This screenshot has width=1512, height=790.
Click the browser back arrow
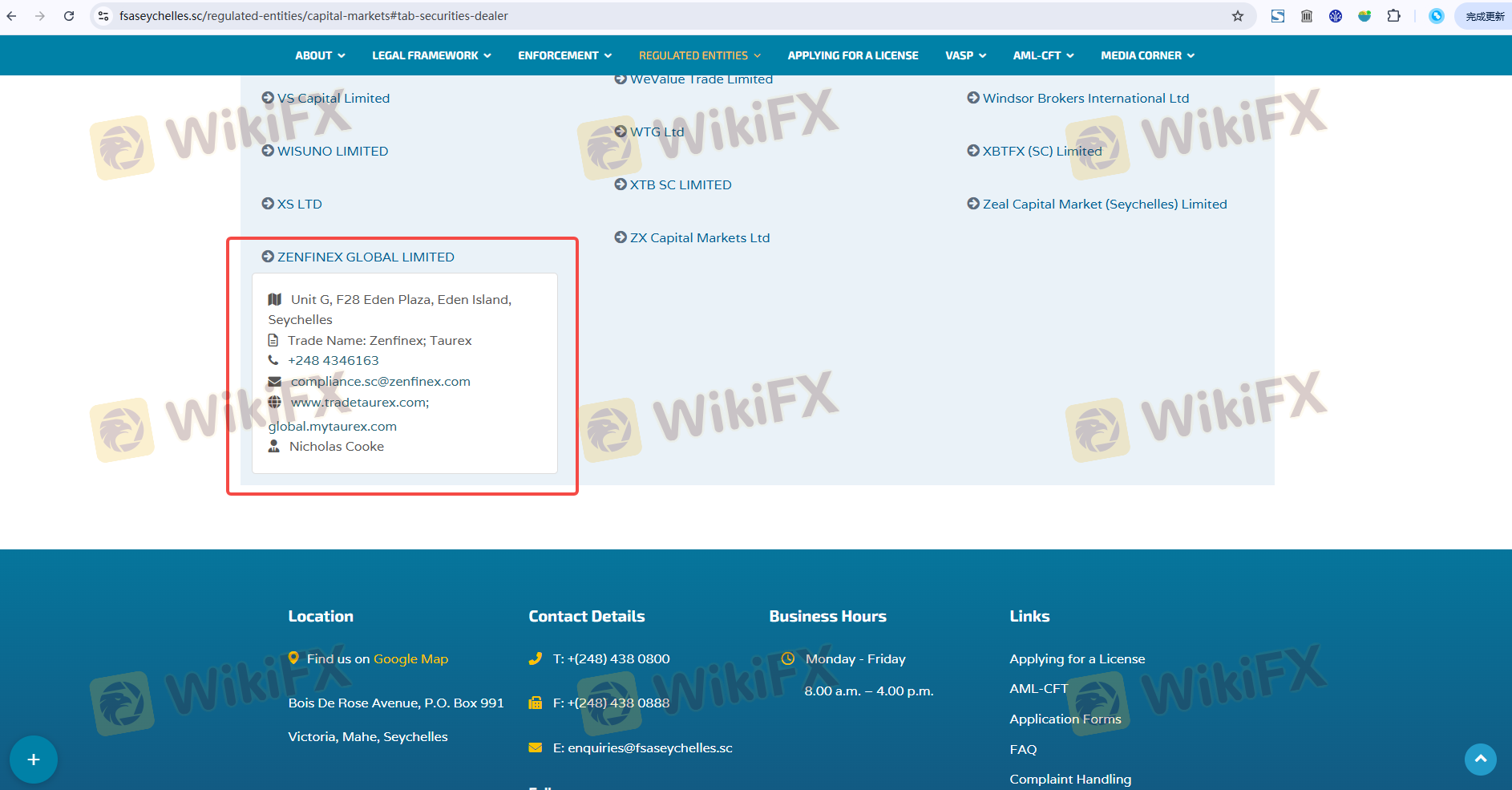pyautogui.click(x=11, y=16)
